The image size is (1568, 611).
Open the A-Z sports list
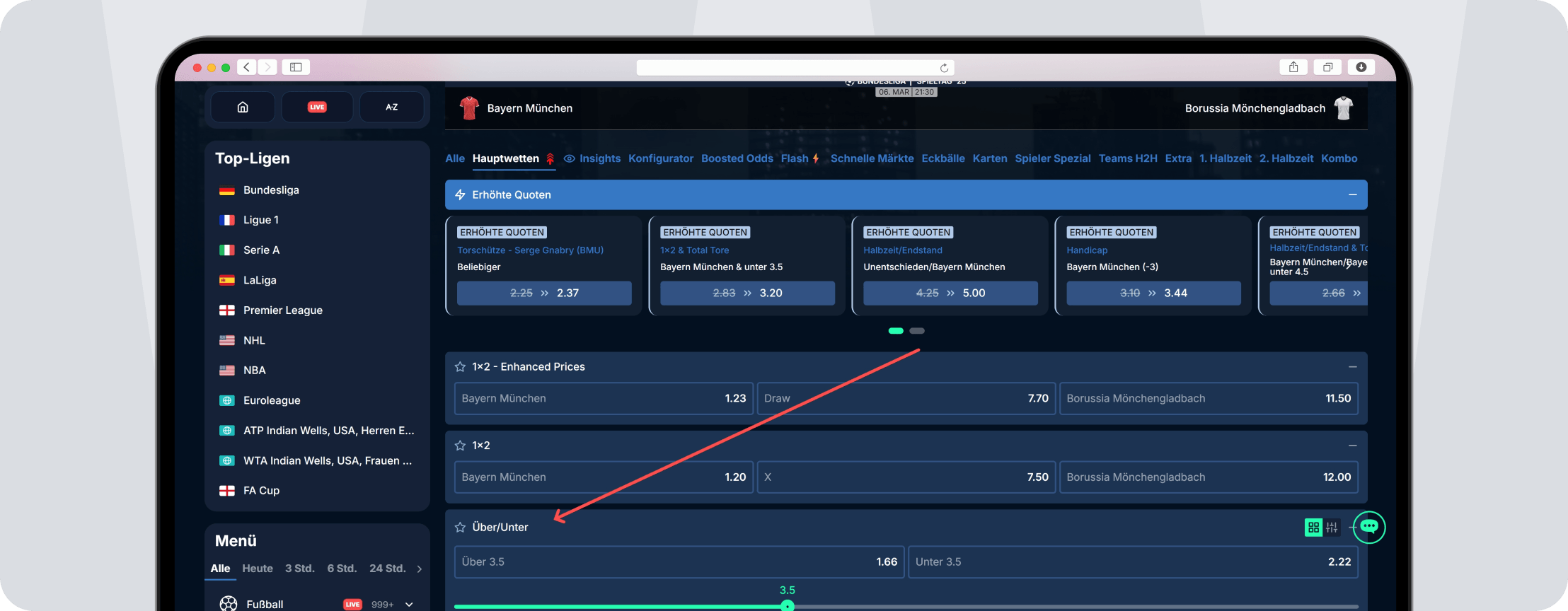tap(391, 107)
